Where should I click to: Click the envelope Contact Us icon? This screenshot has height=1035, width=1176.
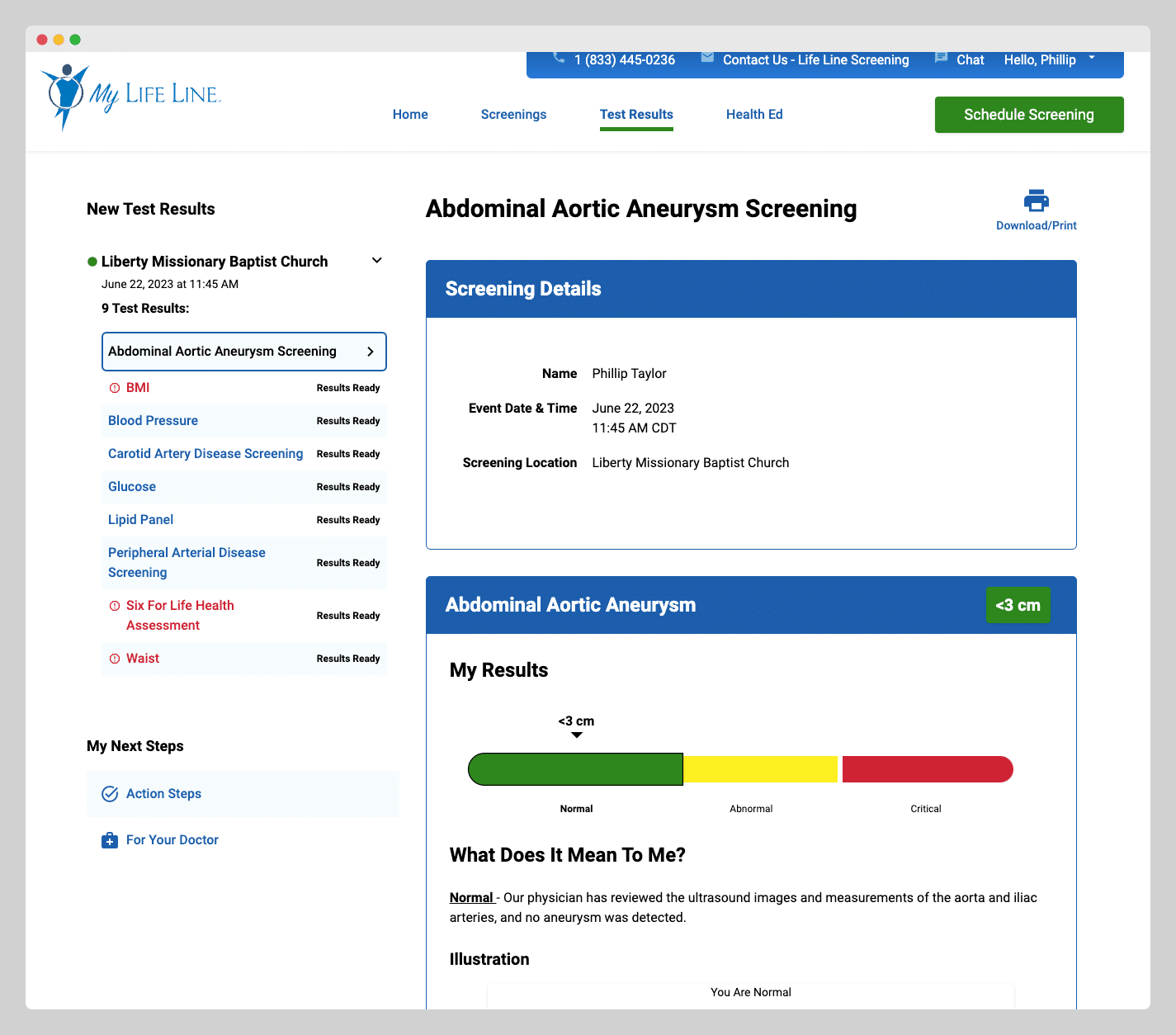tap(707, 58)
